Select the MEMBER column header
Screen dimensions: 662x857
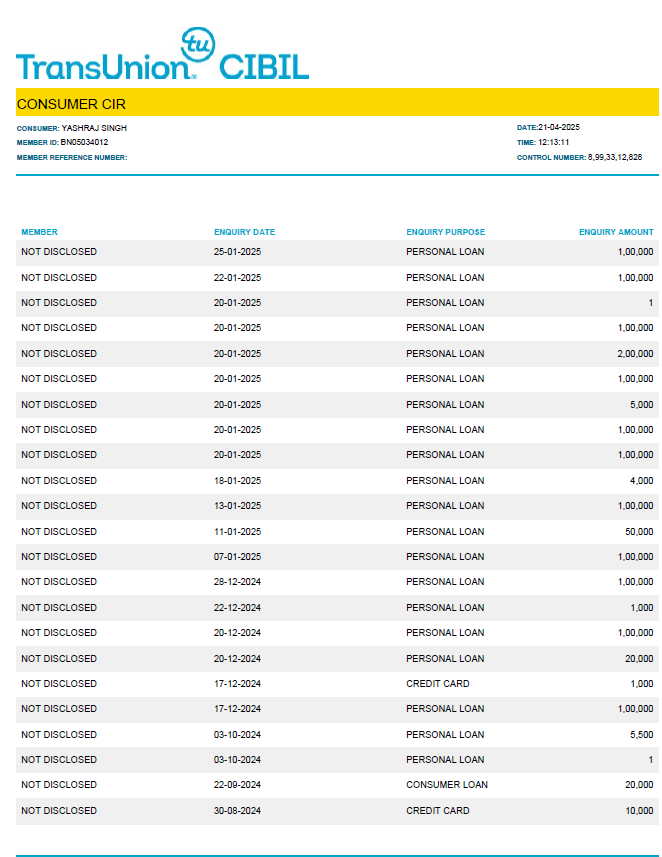[x=39, y=232]
